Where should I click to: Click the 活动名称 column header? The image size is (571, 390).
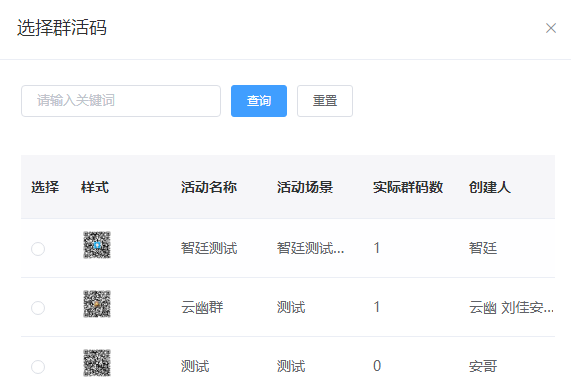(209, 187)
